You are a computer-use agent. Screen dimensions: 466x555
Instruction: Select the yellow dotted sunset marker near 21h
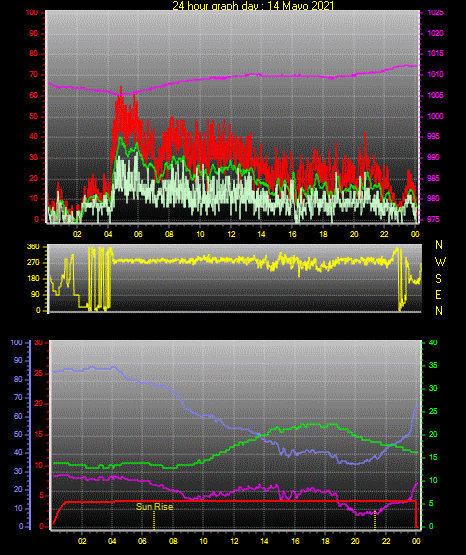tap(375, 520)
